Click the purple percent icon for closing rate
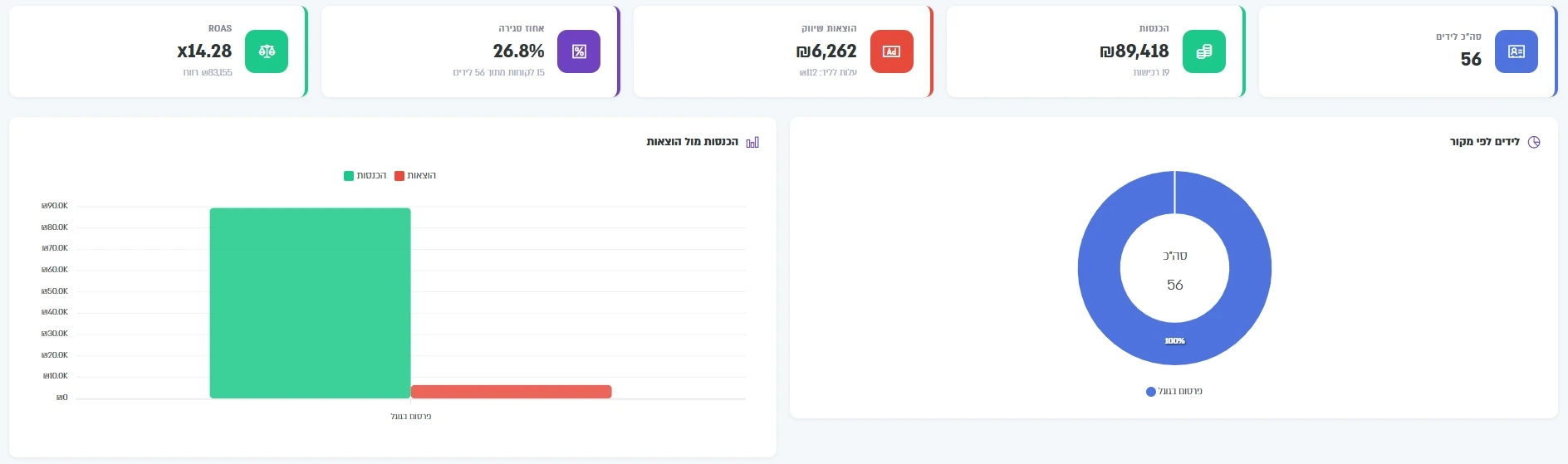Viewport: 1568px width, 464px height. (x=579, y=51)
